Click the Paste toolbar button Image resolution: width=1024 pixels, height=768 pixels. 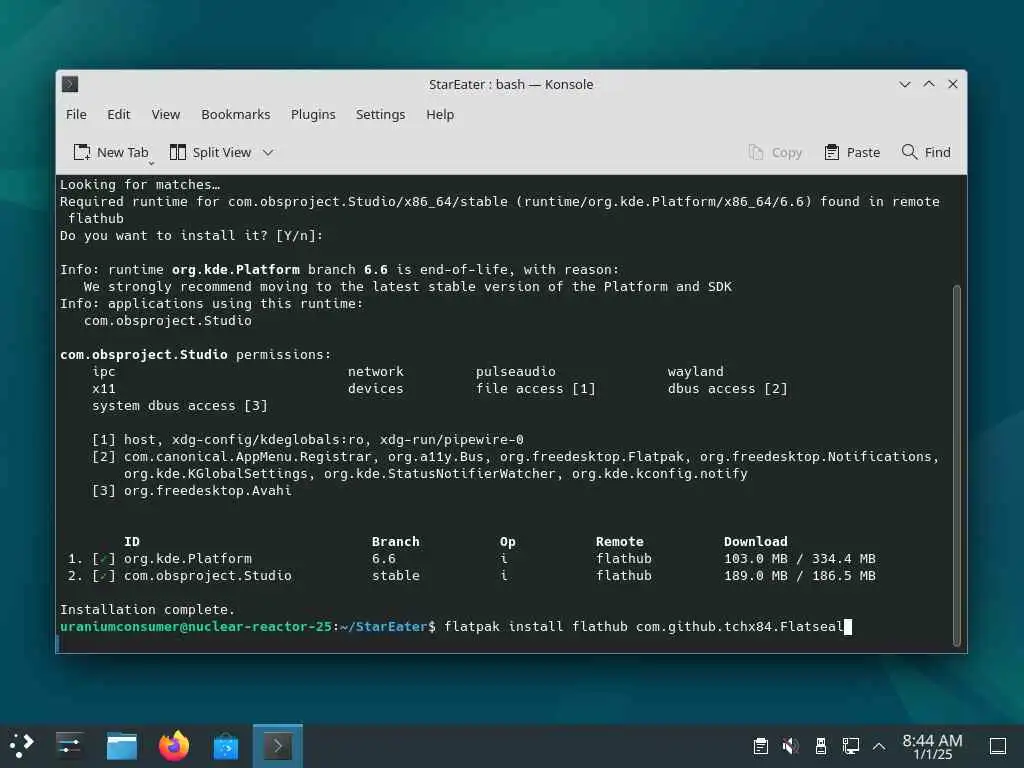coord(852,152)
